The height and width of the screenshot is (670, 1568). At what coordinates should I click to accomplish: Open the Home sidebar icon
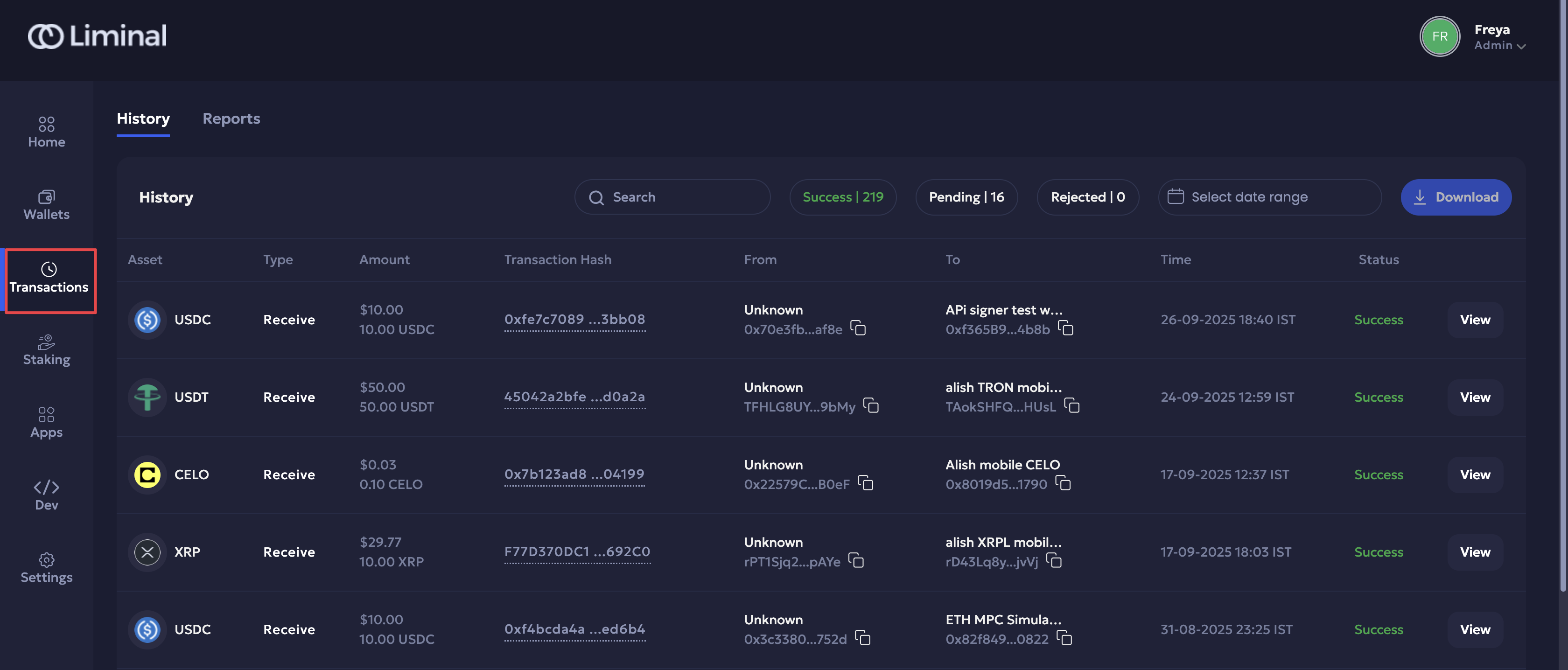[x=46, y=132]
